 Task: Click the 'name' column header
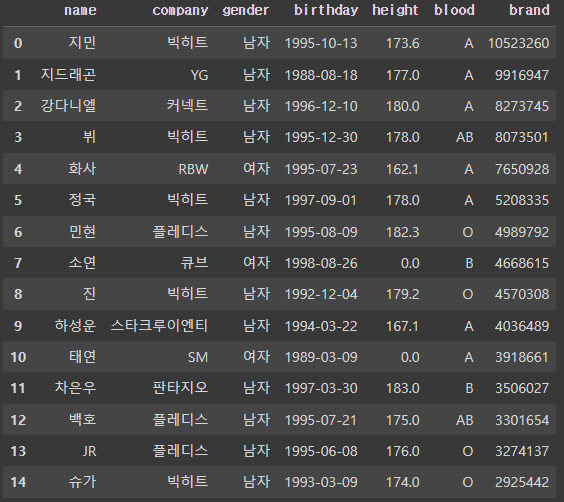pos(80,10)
